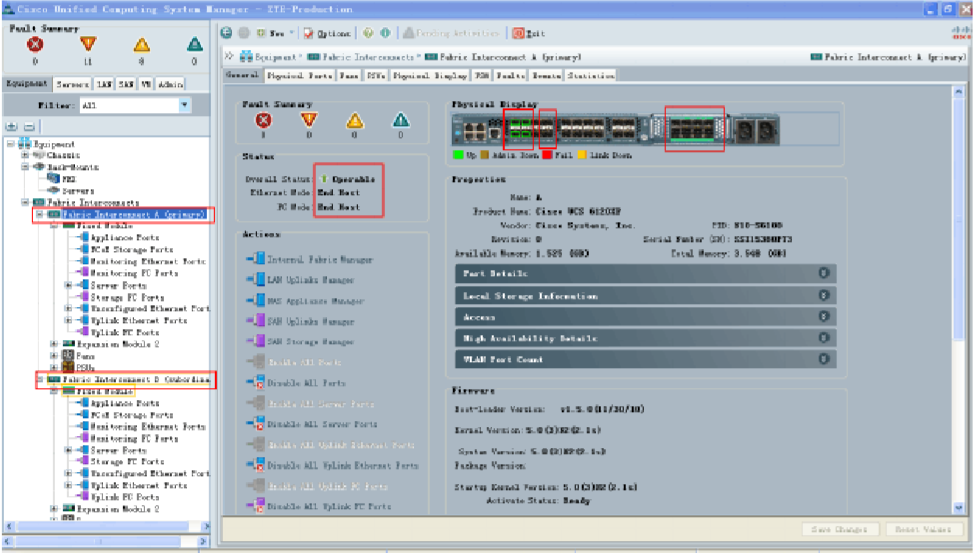Open the PSUs tab
Viewport: 974px width, 553px height.
376,75
